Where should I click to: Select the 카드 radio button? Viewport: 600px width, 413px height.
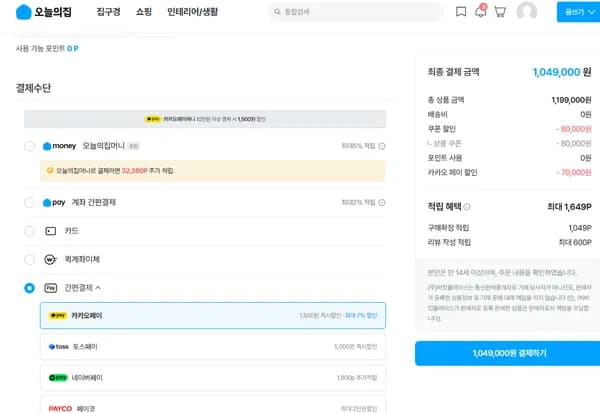[x=29, y=231]
